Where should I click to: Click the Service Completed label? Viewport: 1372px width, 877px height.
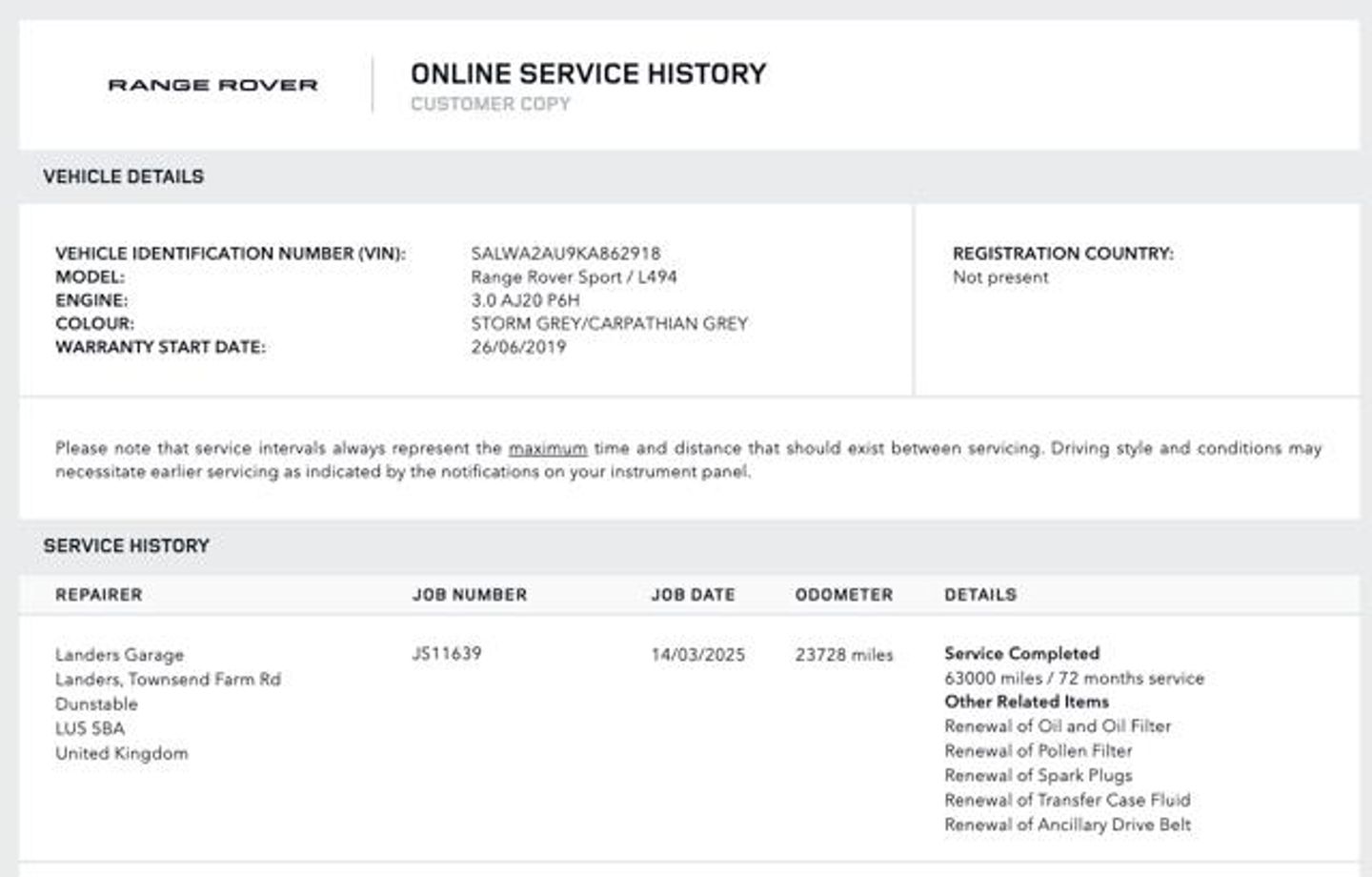(x=1021, y=654)
